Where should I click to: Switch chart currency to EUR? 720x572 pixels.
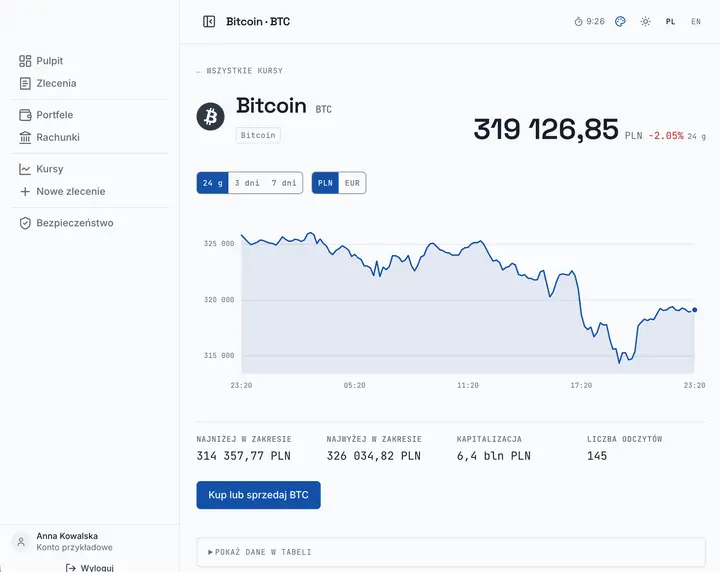click(x=352, y=183)
